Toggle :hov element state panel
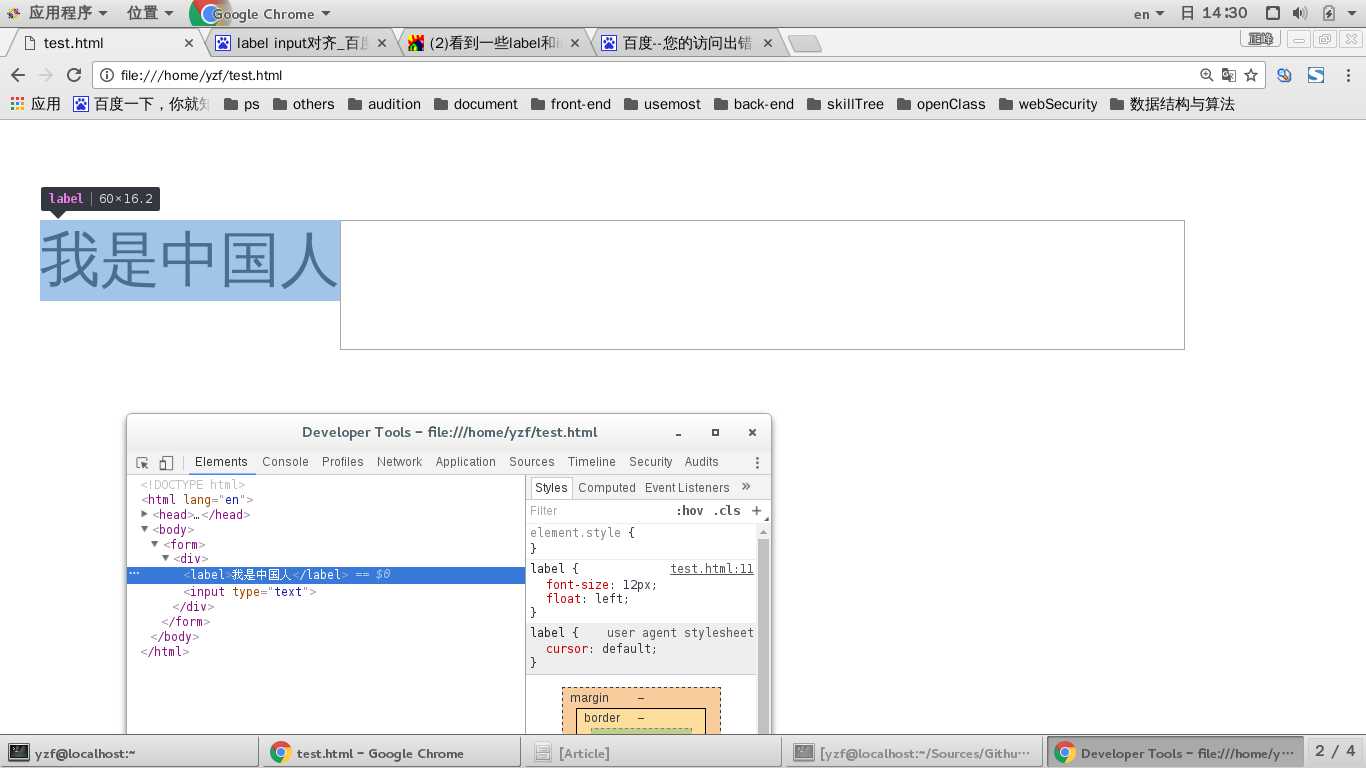The height and width of the screenshot is (768, 1366). [x=690, y=510]
